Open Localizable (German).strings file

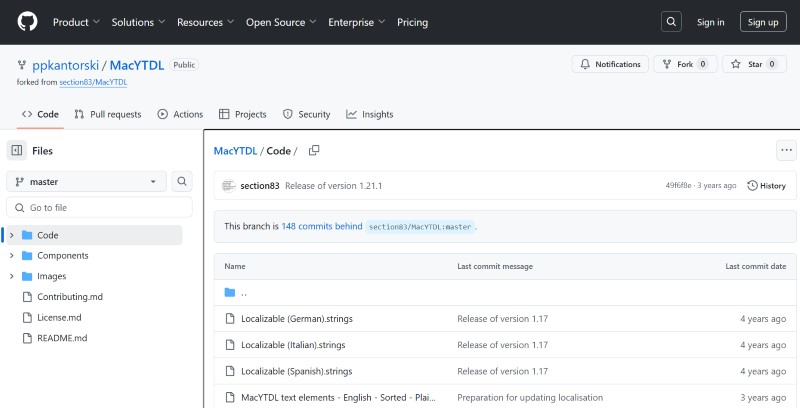[x=296, y=319]
